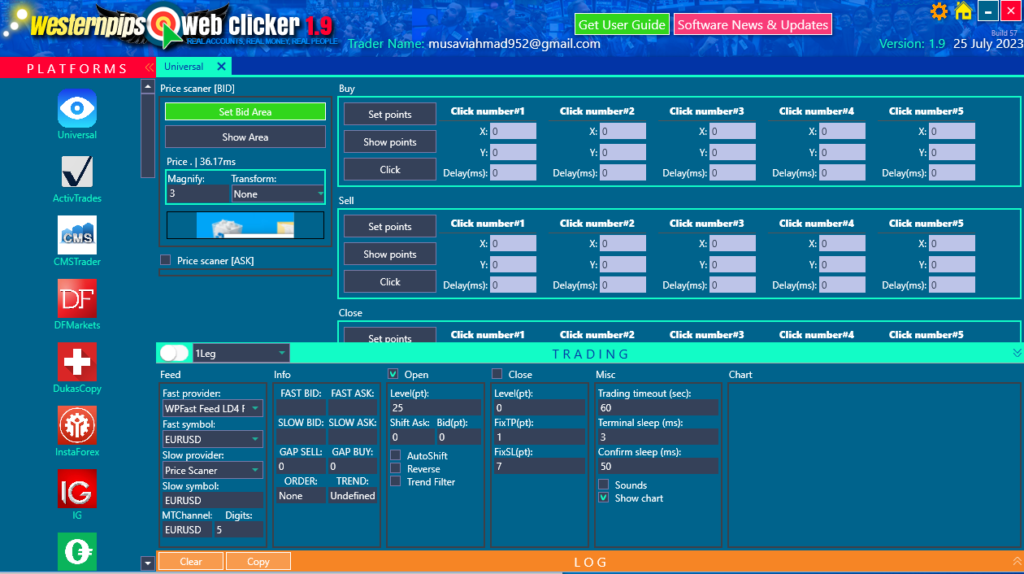Click the Click button in Sell section
The image size is (1024, 574).
coord(390,281)
